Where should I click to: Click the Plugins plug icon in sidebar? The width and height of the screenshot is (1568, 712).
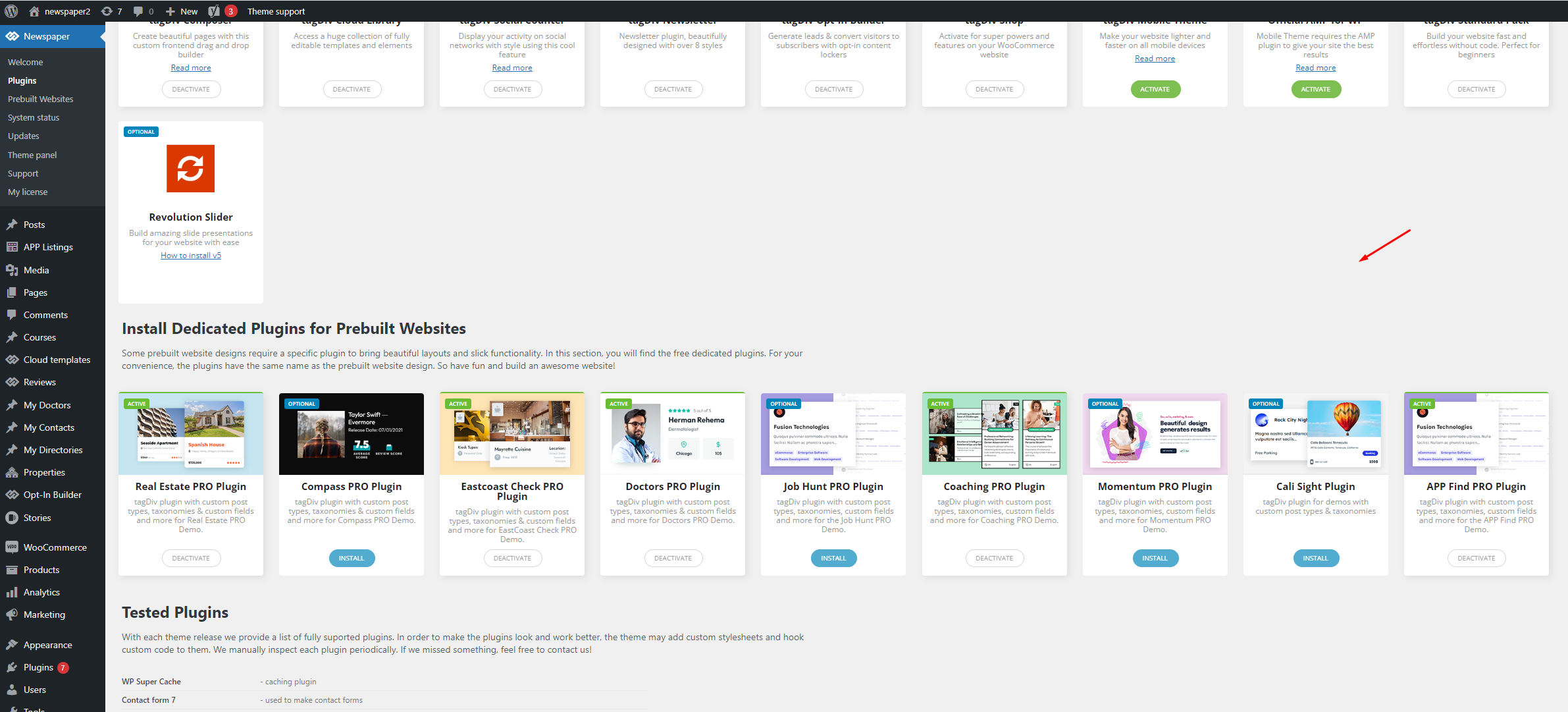click(12, 667)
